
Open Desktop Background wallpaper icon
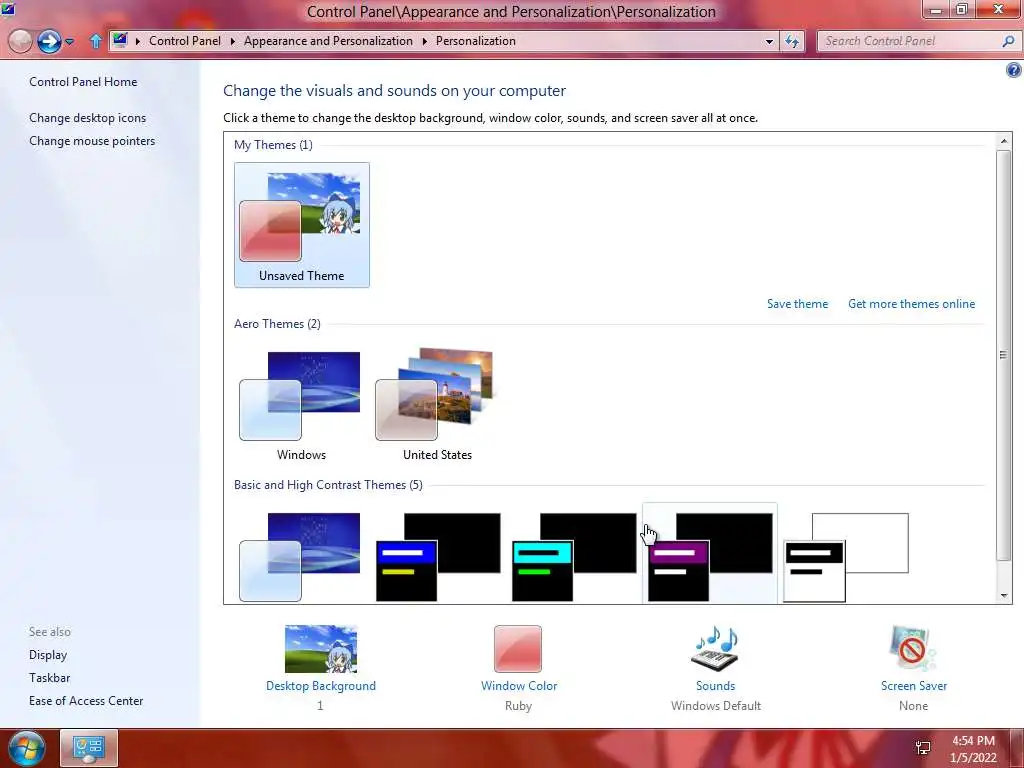(321, 648)
